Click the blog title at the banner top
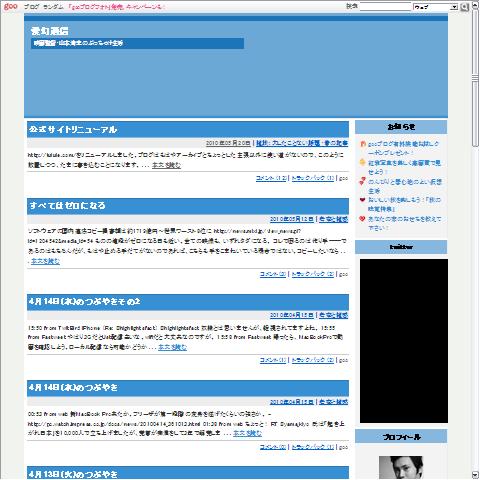Image resolution: width=480 pixels, height=480 pixels. click(x=50, y=31)
